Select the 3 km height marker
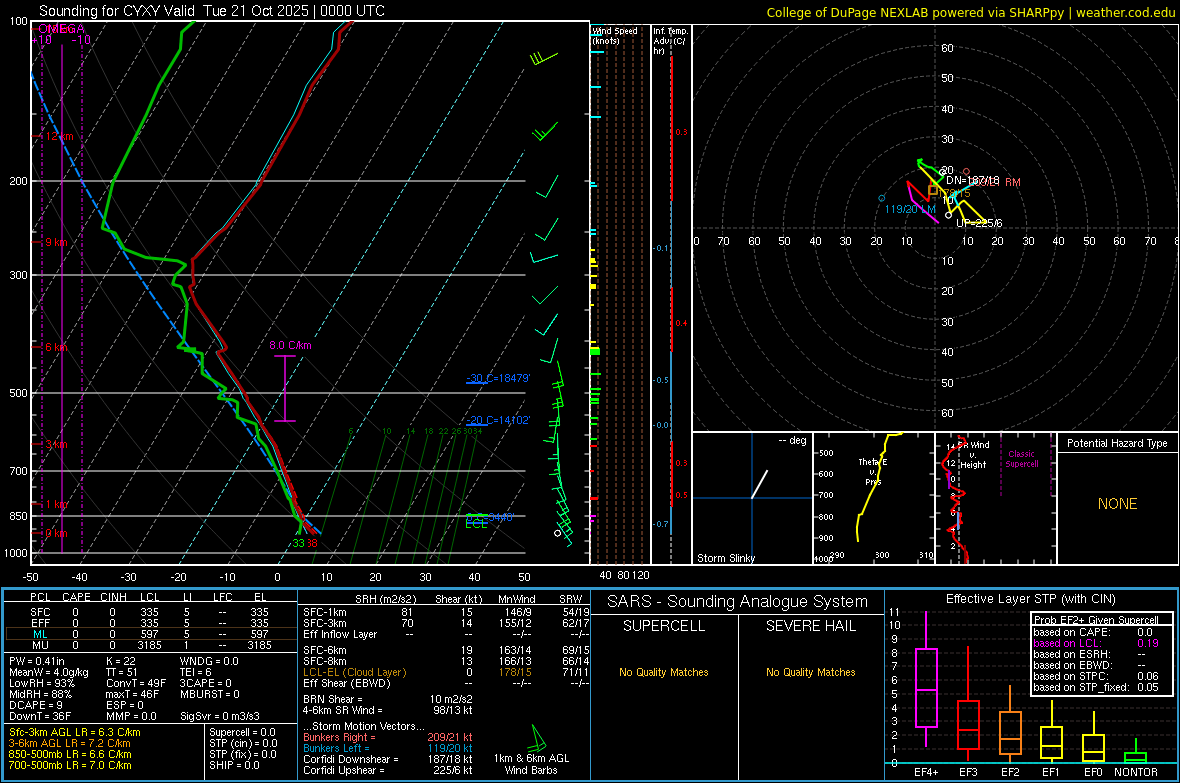 tap(56, 444)
